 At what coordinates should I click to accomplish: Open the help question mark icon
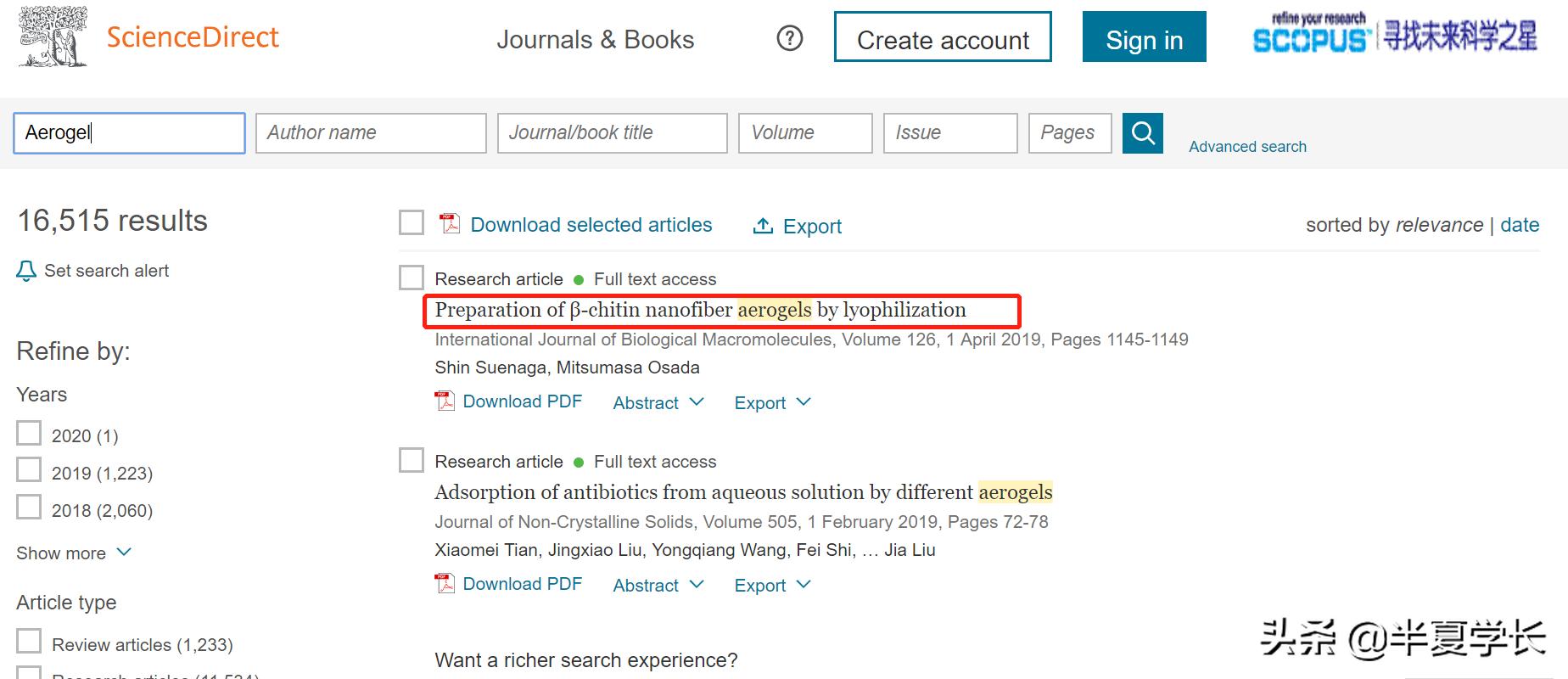point(789,38)
